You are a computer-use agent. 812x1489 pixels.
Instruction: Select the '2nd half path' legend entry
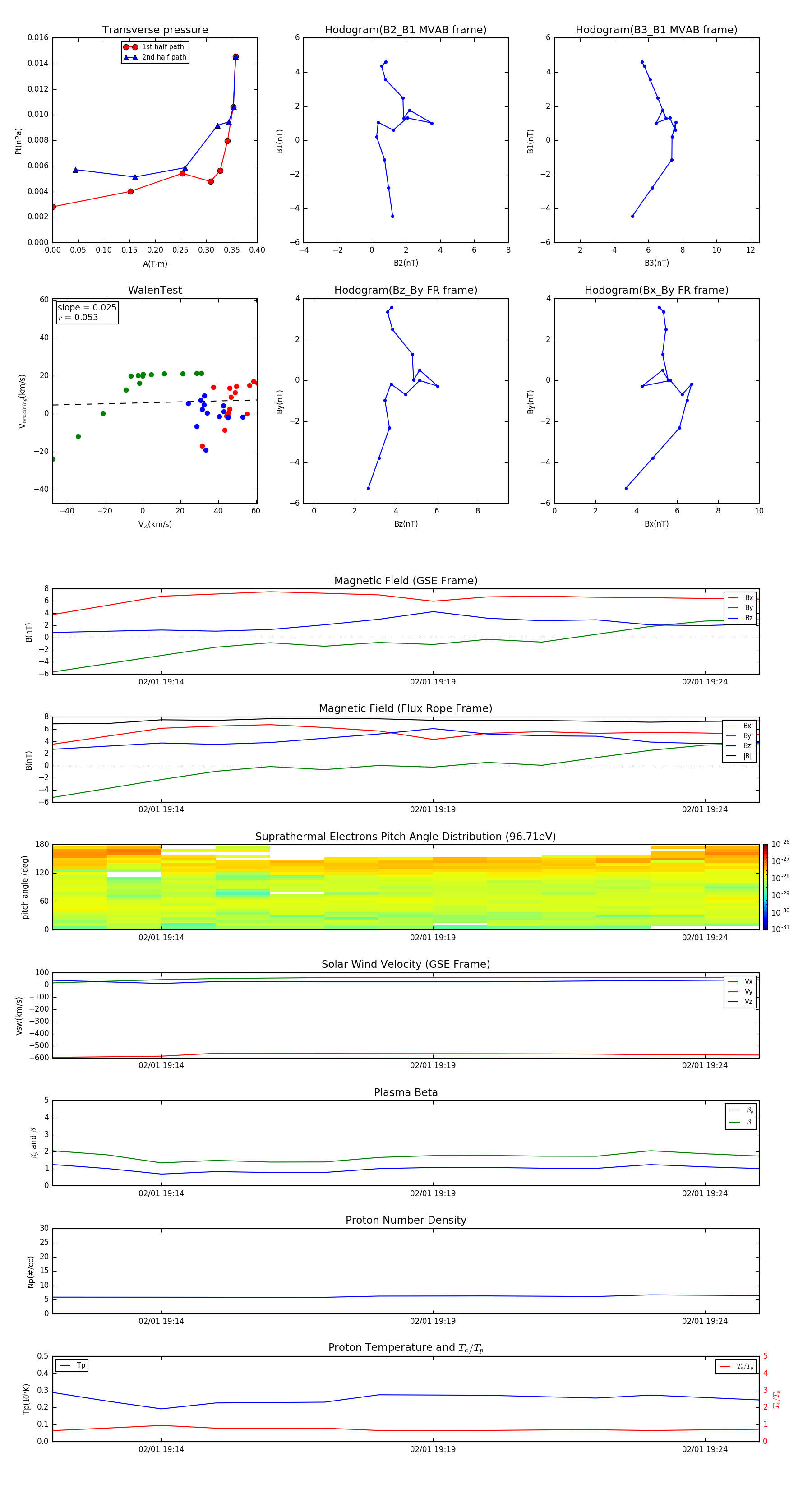(x=154, y=57)
